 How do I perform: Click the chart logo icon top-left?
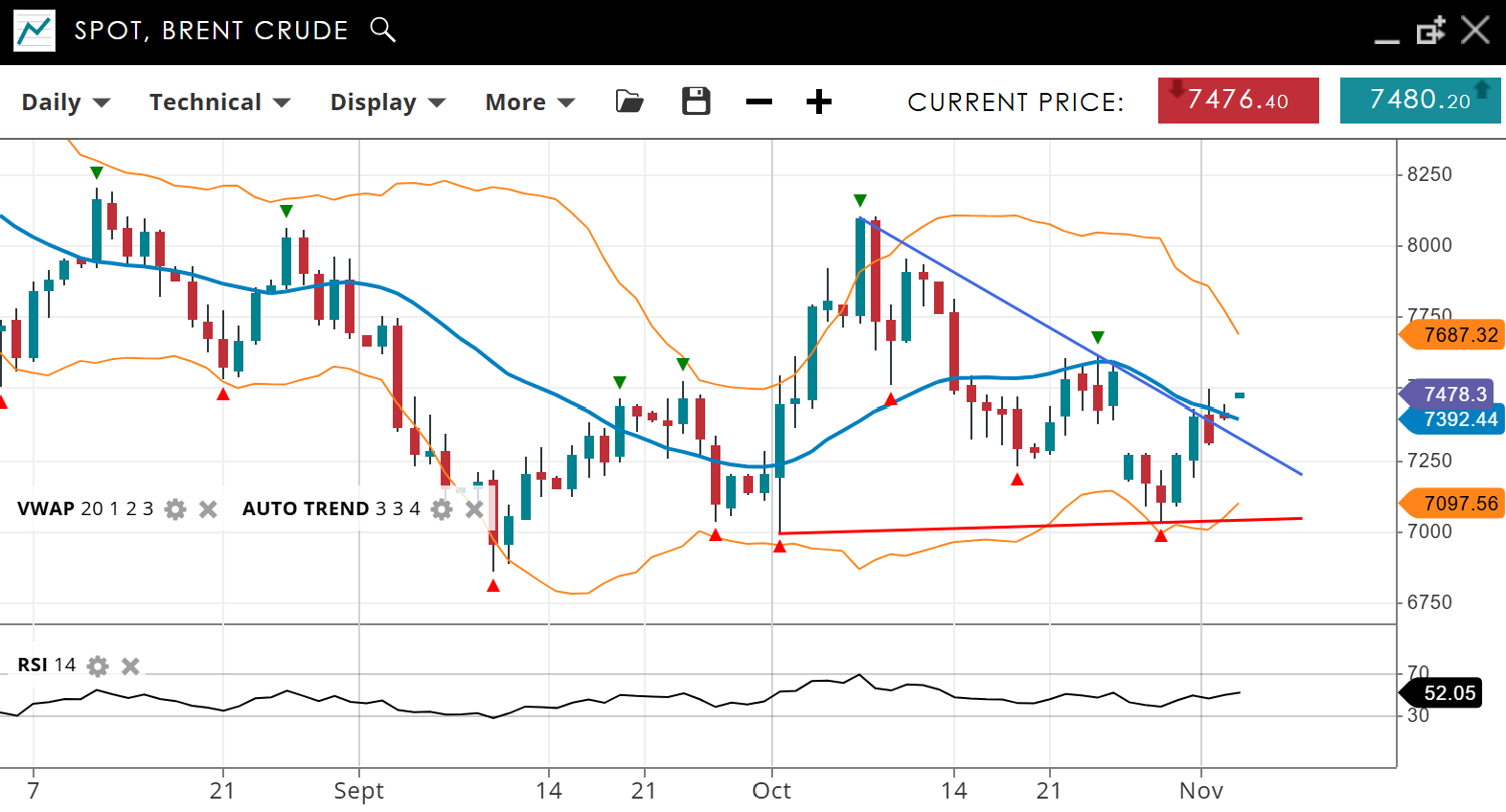tap(34, 31)
